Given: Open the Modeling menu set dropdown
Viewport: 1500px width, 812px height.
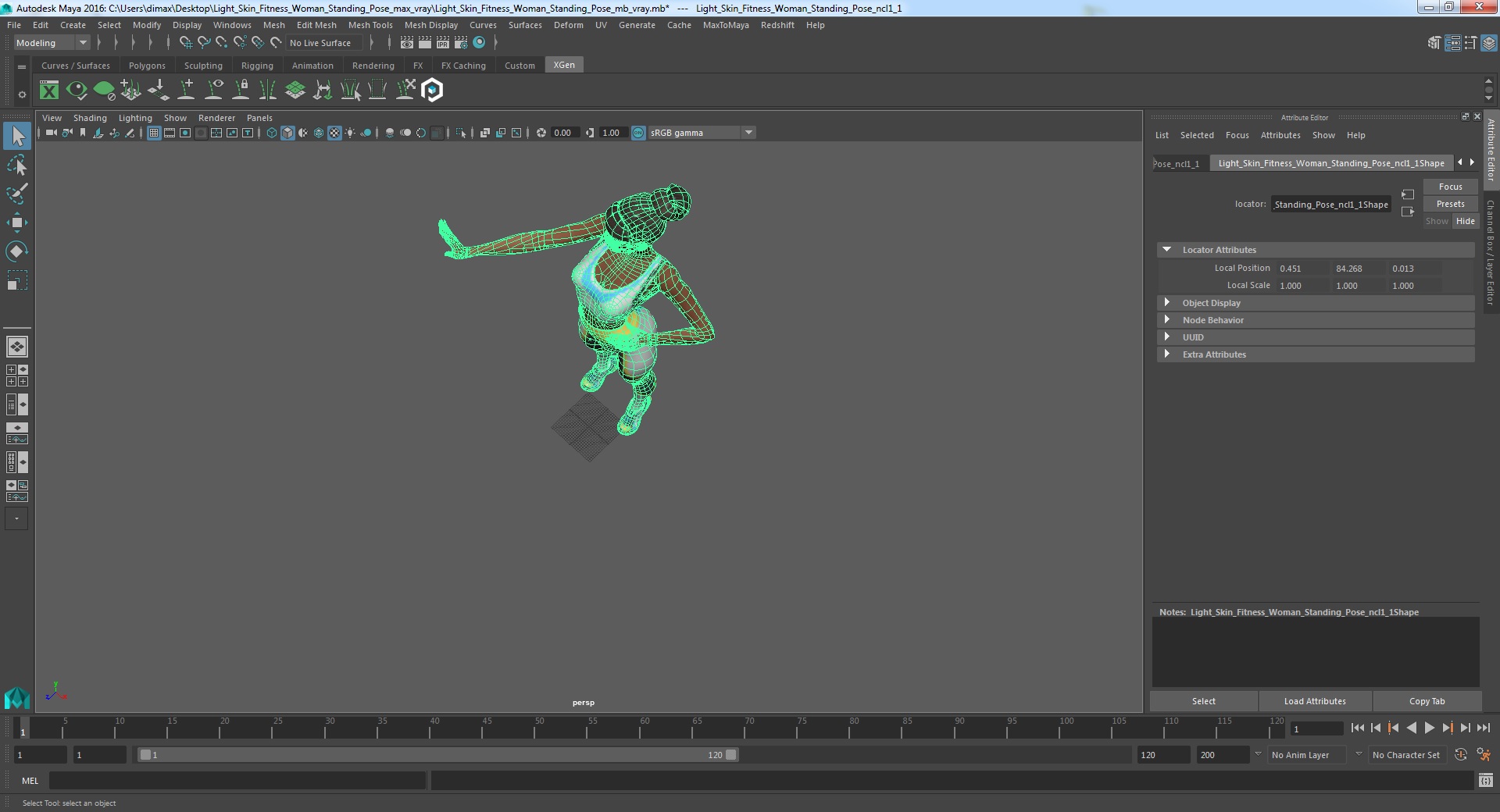Looking at the screenshot, I should click(52, 43).
